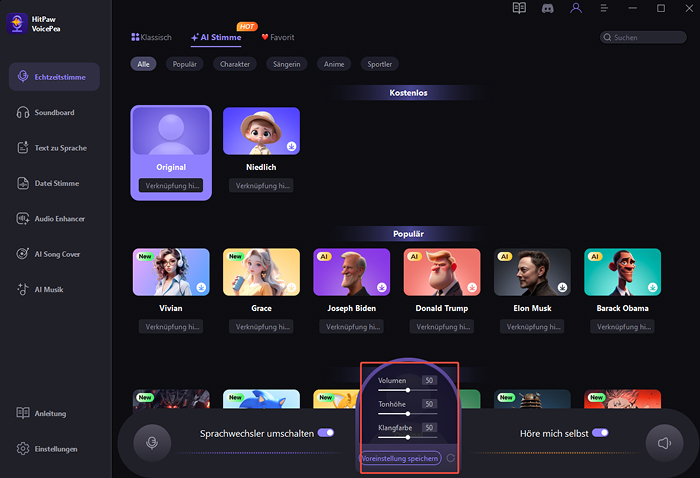Switch to the Favorit tab

278,38
